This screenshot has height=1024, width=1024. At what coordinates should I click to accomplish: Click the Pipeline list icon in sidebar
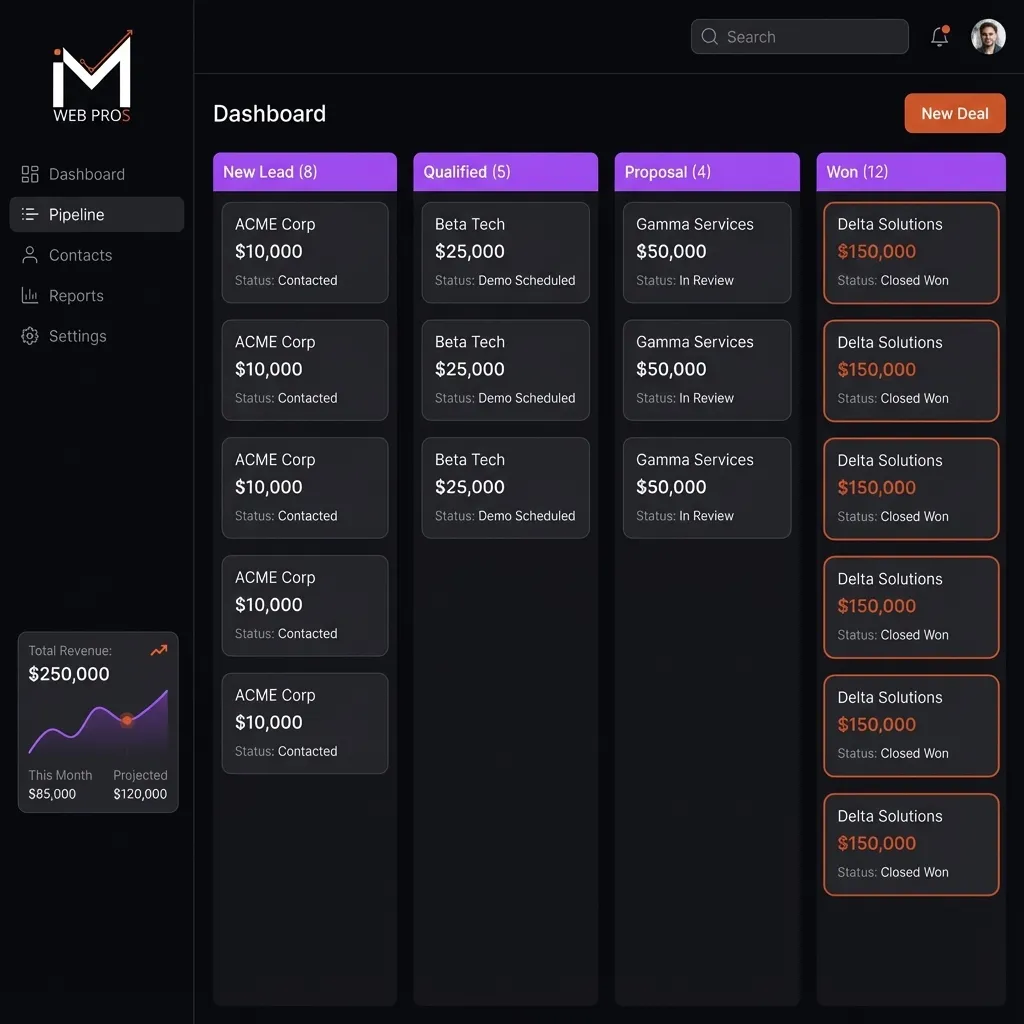pyautogui.click(x=30, y=215)
